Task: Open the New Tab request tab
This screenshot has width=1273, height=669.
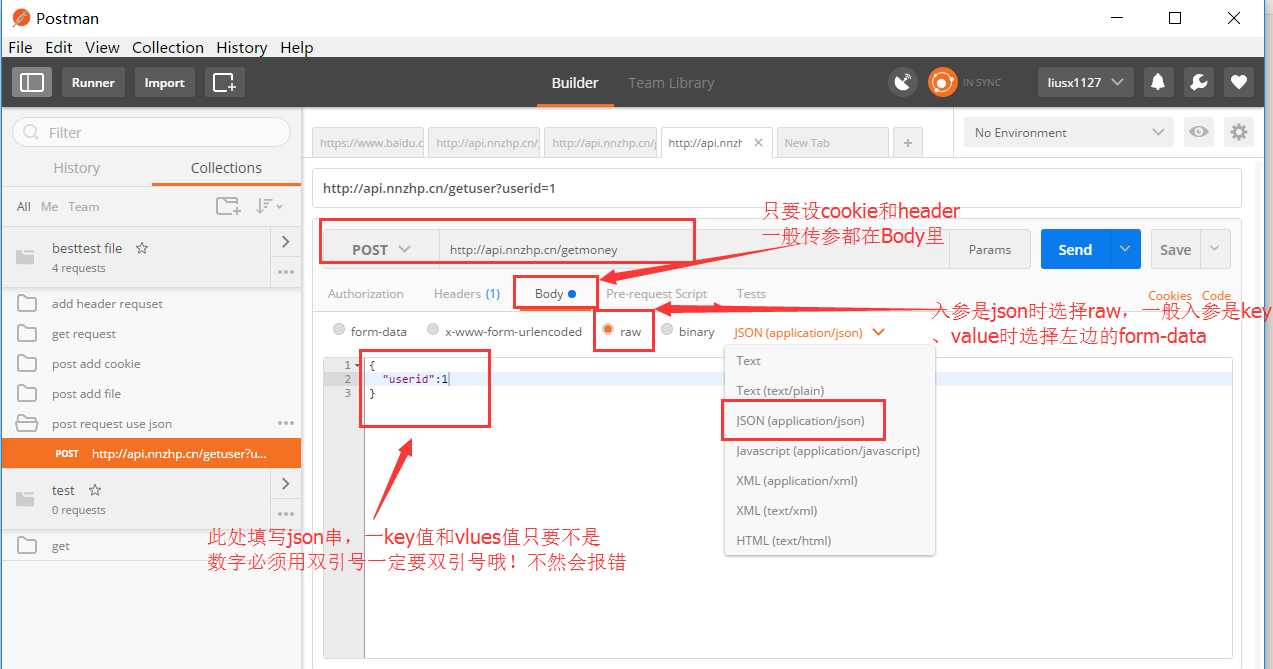Action: [832, 143]
